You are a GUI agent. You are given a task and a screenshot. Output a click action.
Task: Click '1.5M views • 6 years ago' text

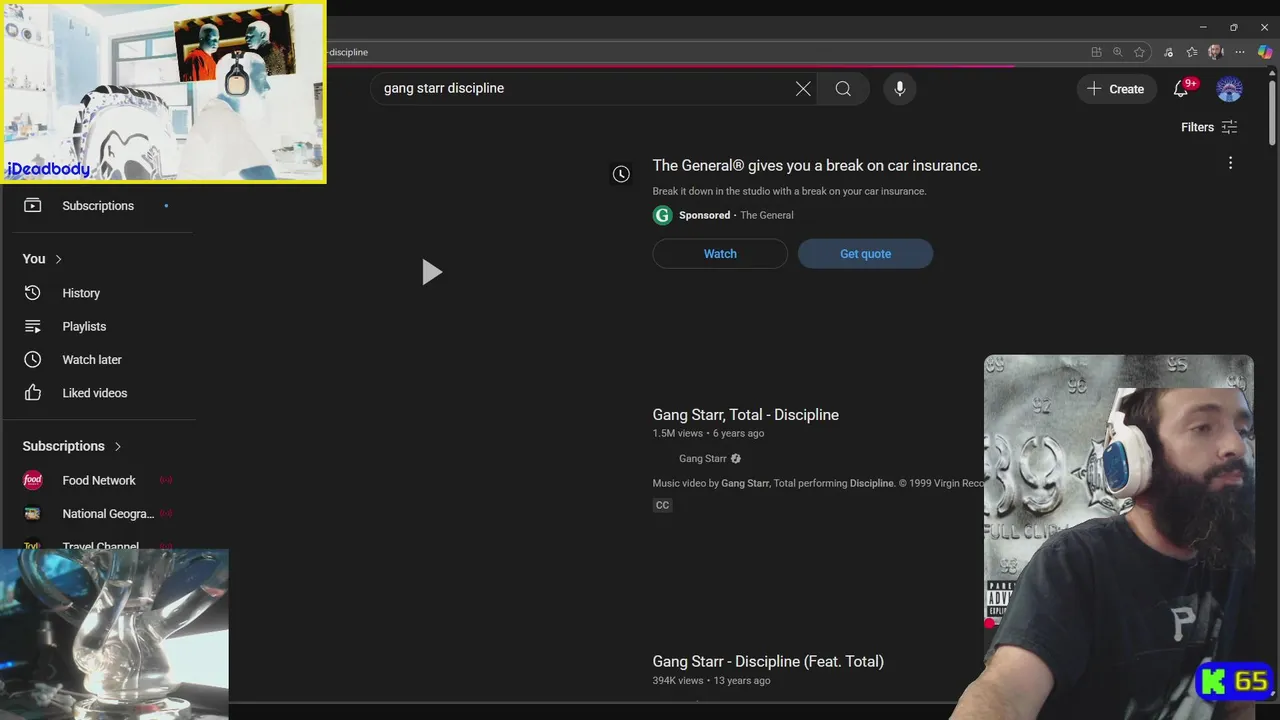pyautogui.click(x=708, y=434)
